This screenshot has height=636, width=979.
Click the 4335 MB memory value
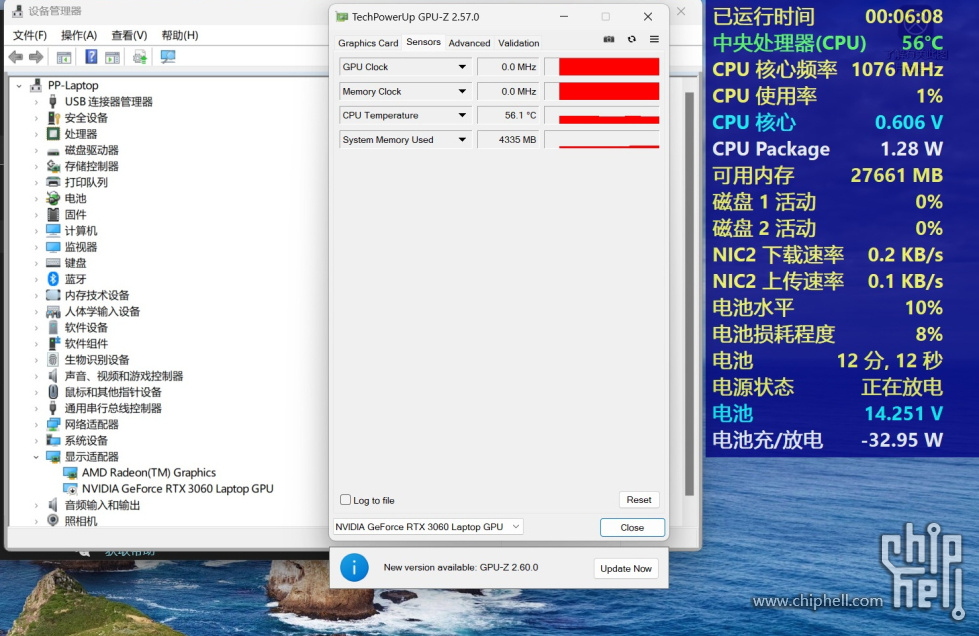(508, 140)
